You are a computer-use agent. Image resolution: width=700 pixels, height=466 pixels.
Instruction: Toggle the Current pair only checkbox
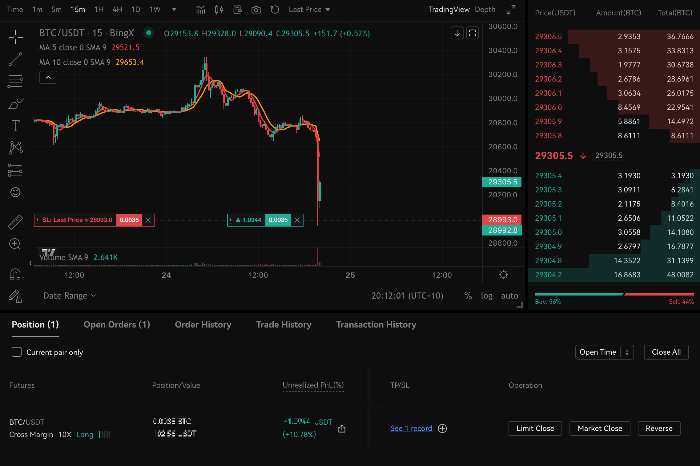(x=17, y=352)
